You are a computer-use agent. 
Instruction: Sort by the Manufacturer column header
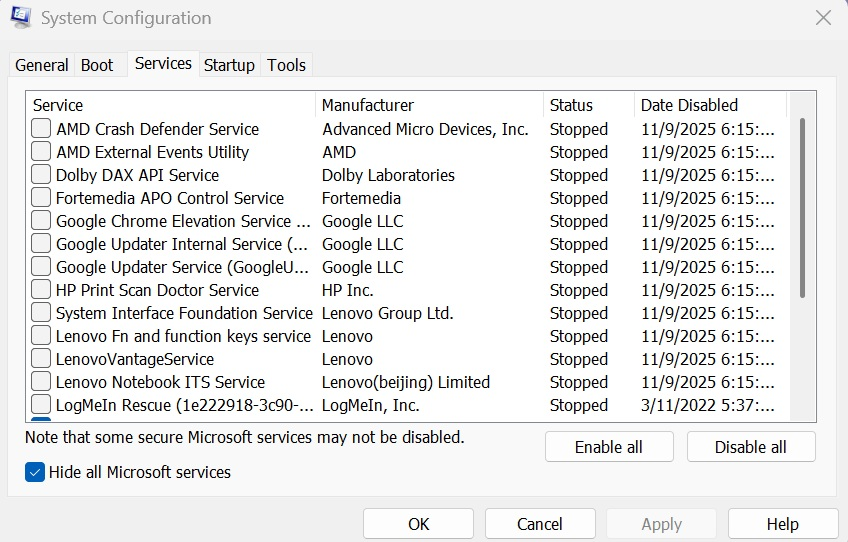pyautogui.click(x=429, y=105)
